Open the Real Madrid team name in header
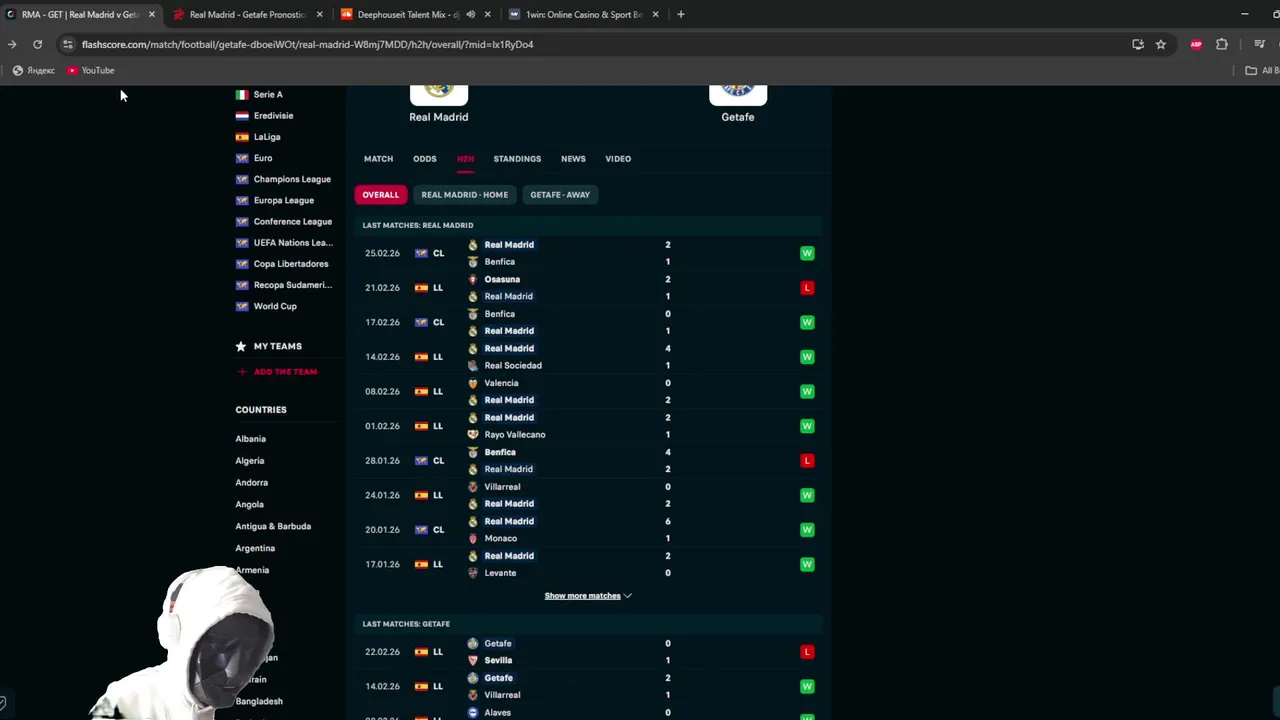Viewport: 1280px width, 720px height. pos(438,117)
